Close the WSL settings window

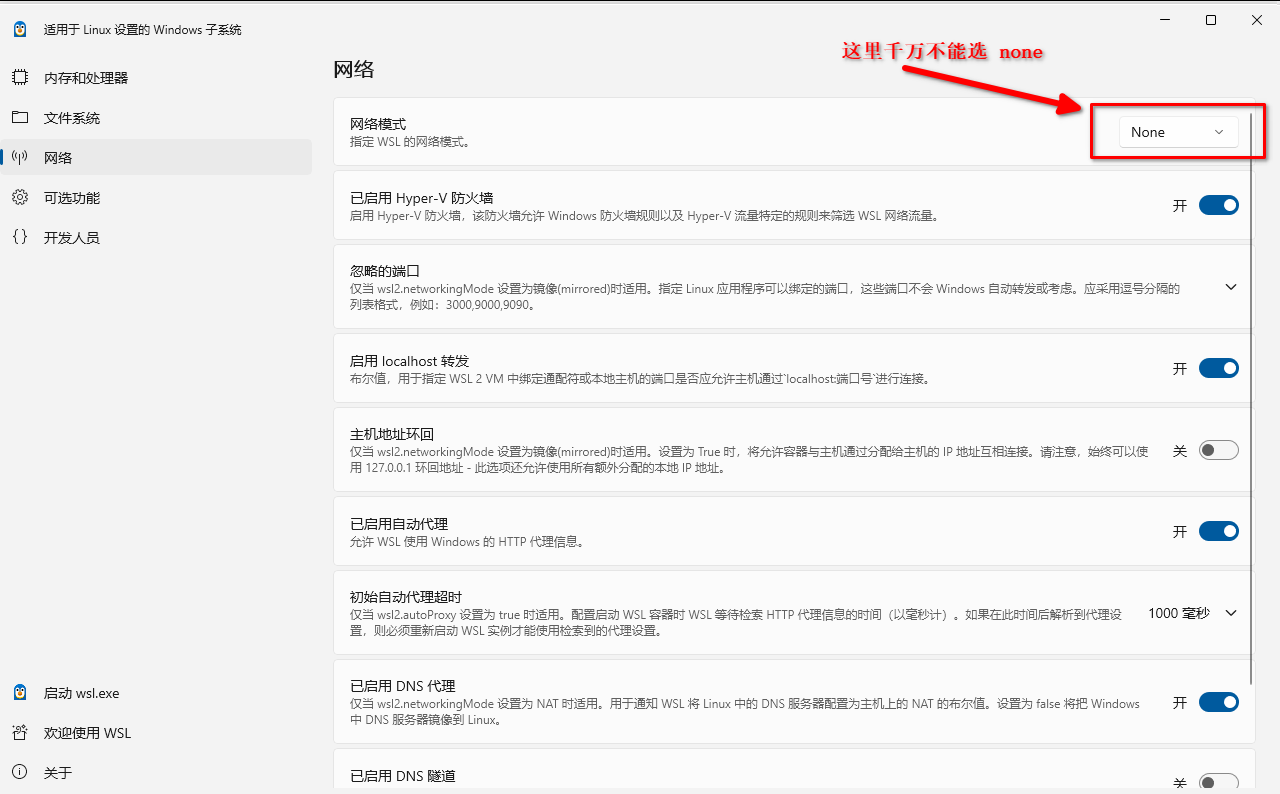(x=1257, y=20)
